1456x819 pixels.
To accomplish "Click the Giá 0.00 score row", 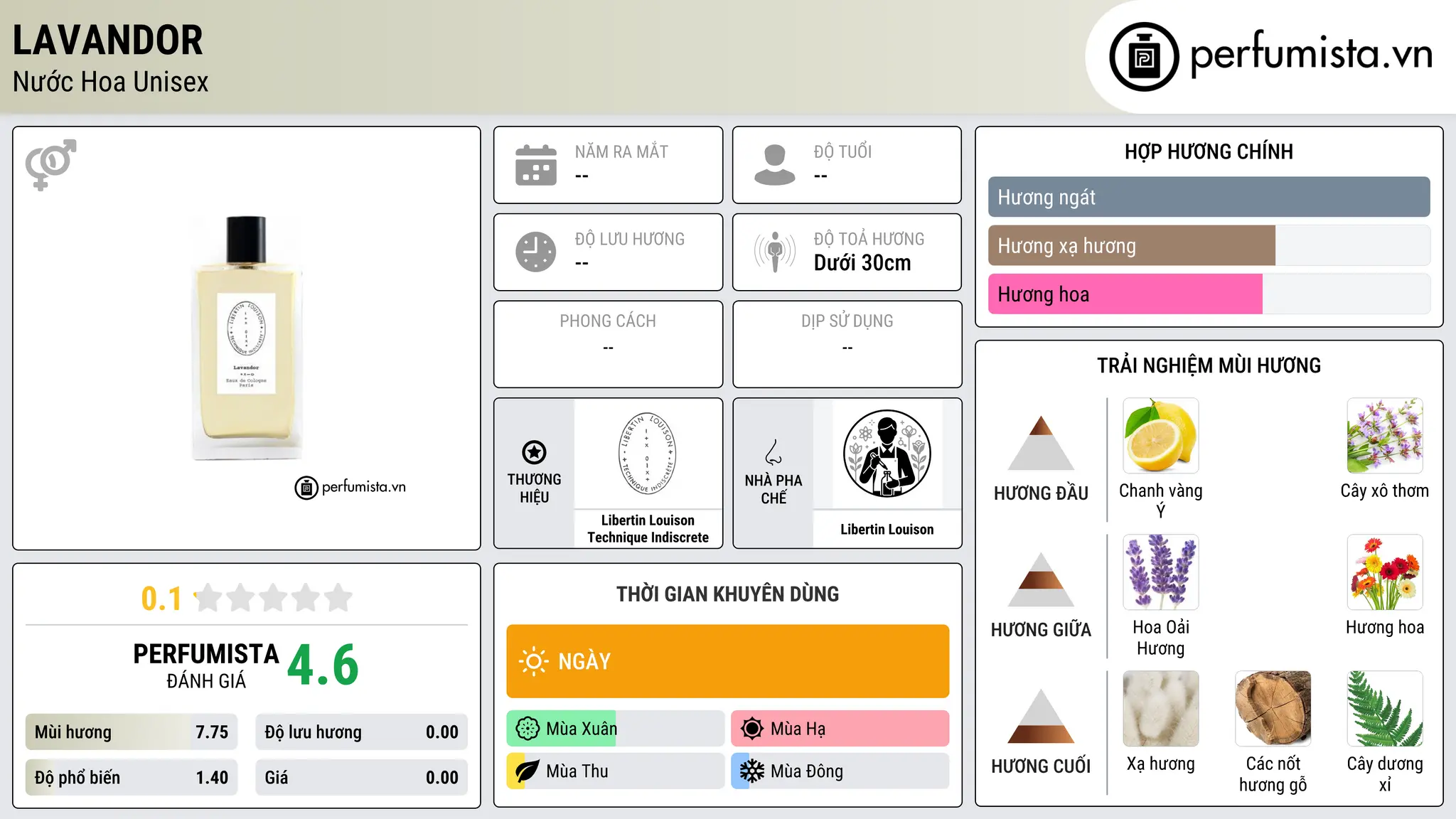I will [x=361, y=778].
